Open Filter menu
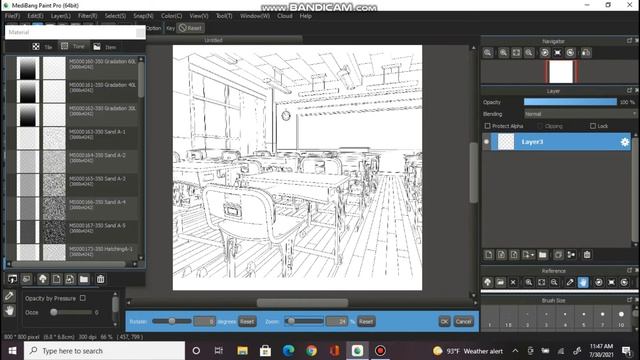This screenshot has width=640, height=360. pyautogui.click(x=87, y=16)
